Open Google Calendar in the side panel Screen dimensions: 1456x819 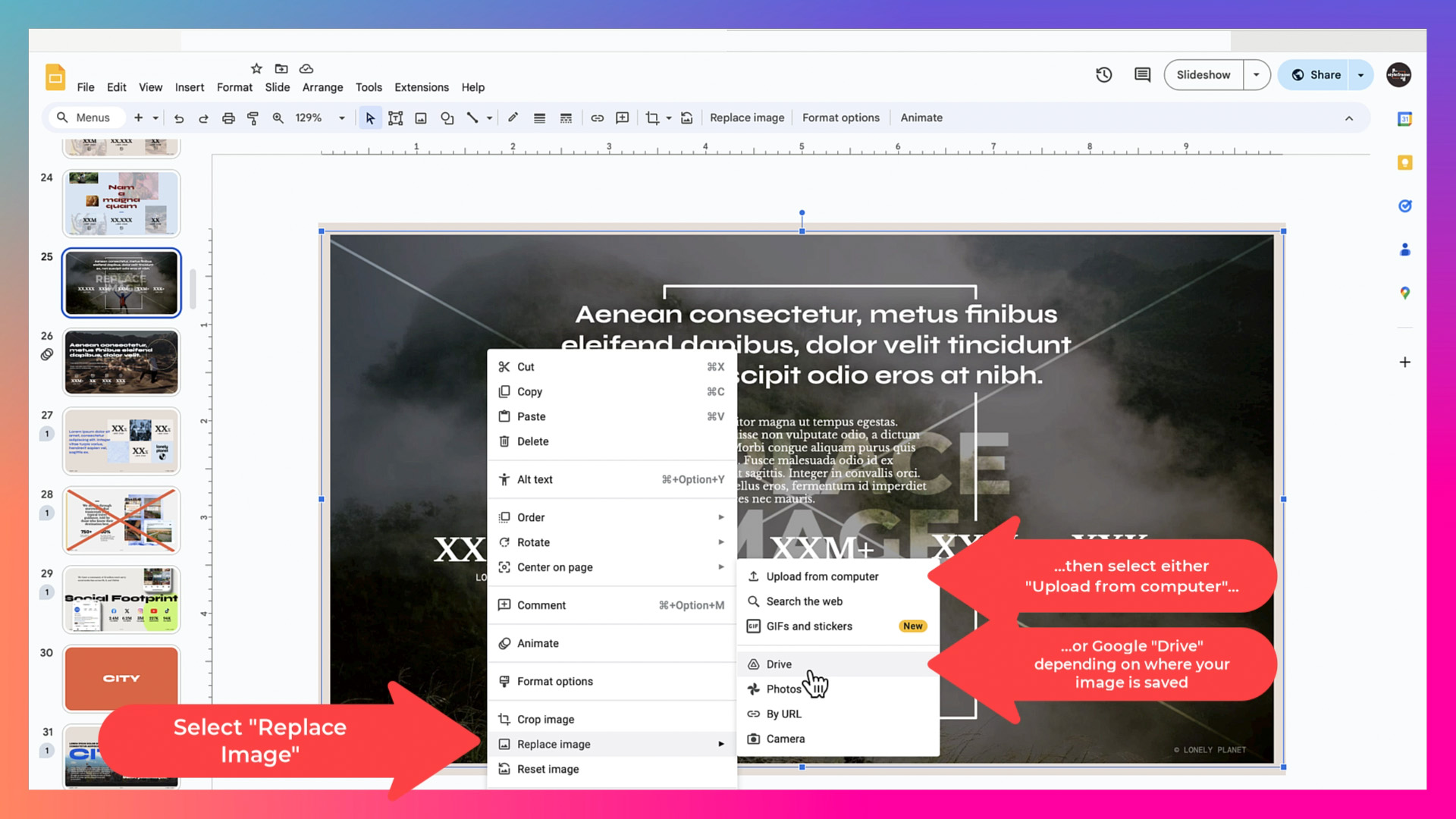coord(1405,119)
